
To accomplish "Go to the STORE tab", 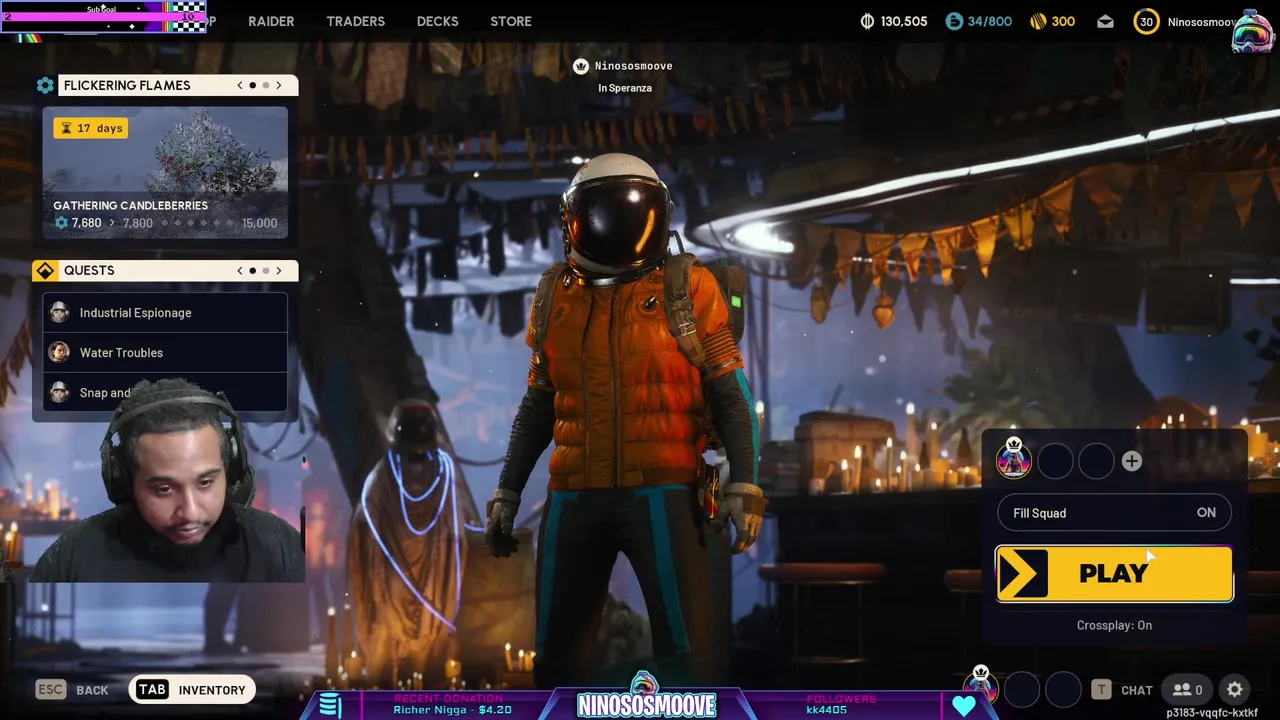I will tap(511, 21).
